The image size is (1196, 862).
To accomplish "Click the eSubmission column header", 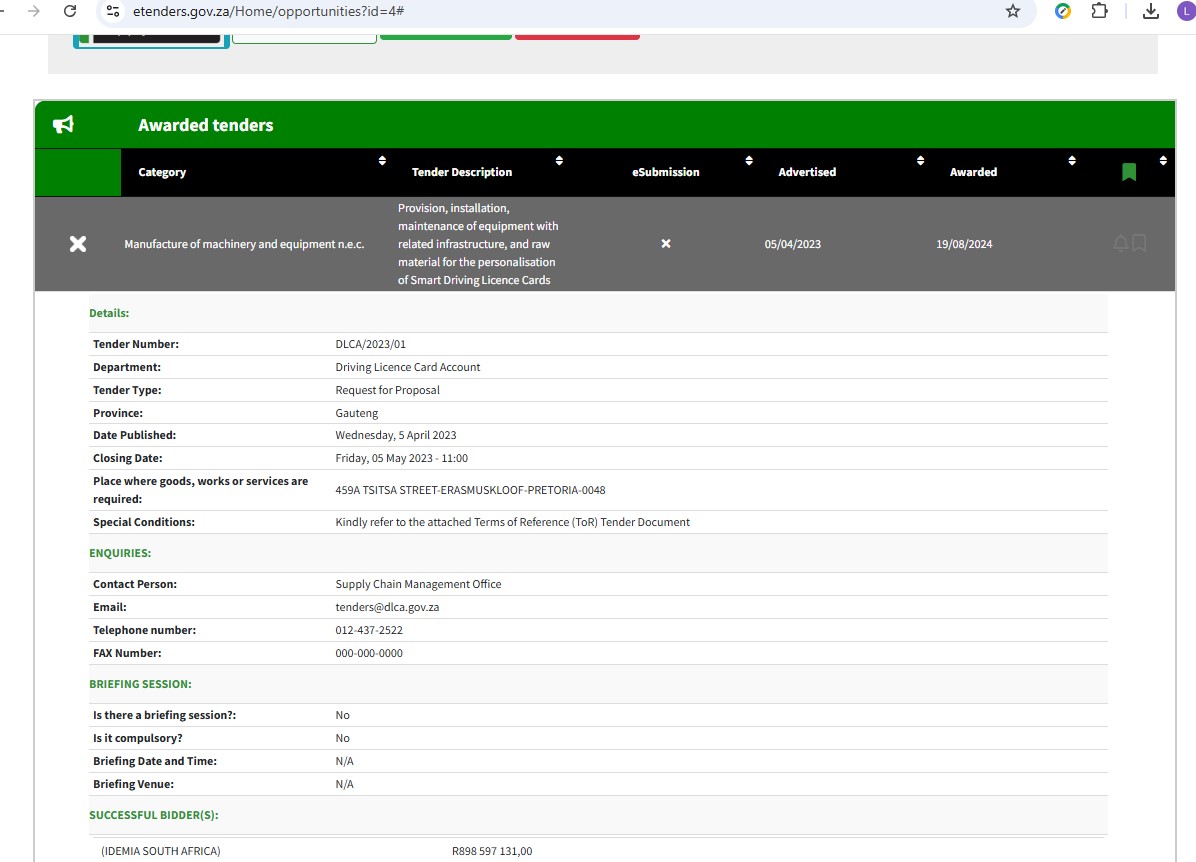I will [665, 172].
